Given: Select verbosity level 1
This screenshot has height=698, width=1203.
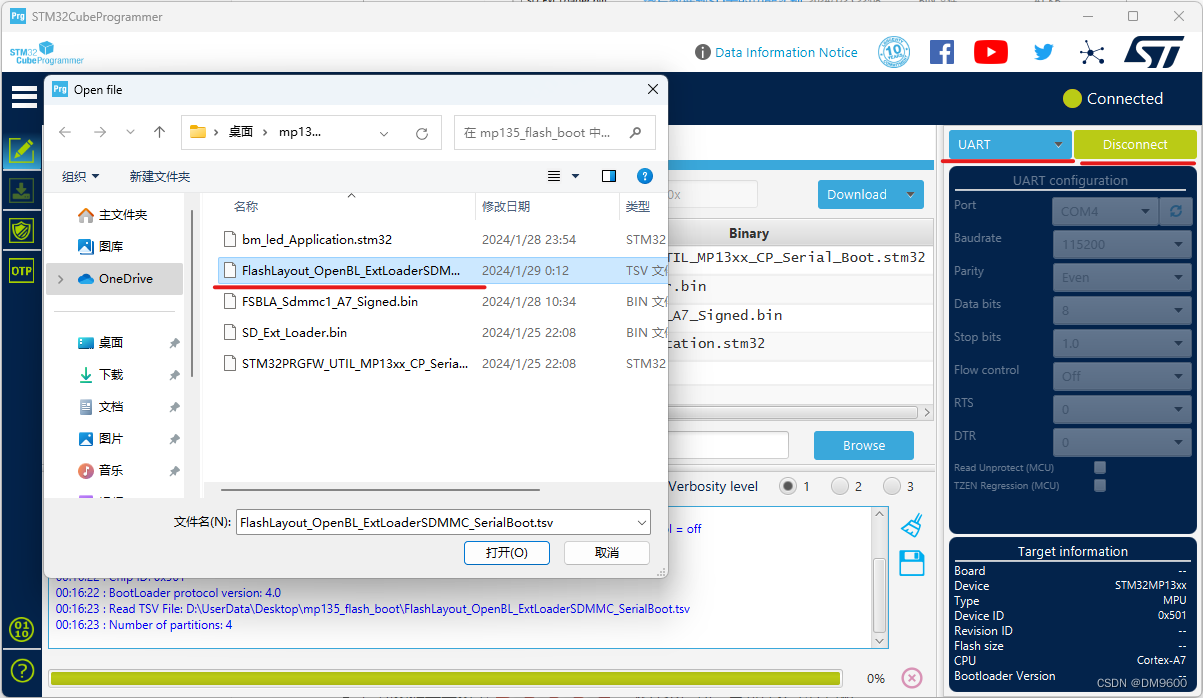Looking at the screenshot, I should pos(788,486).
